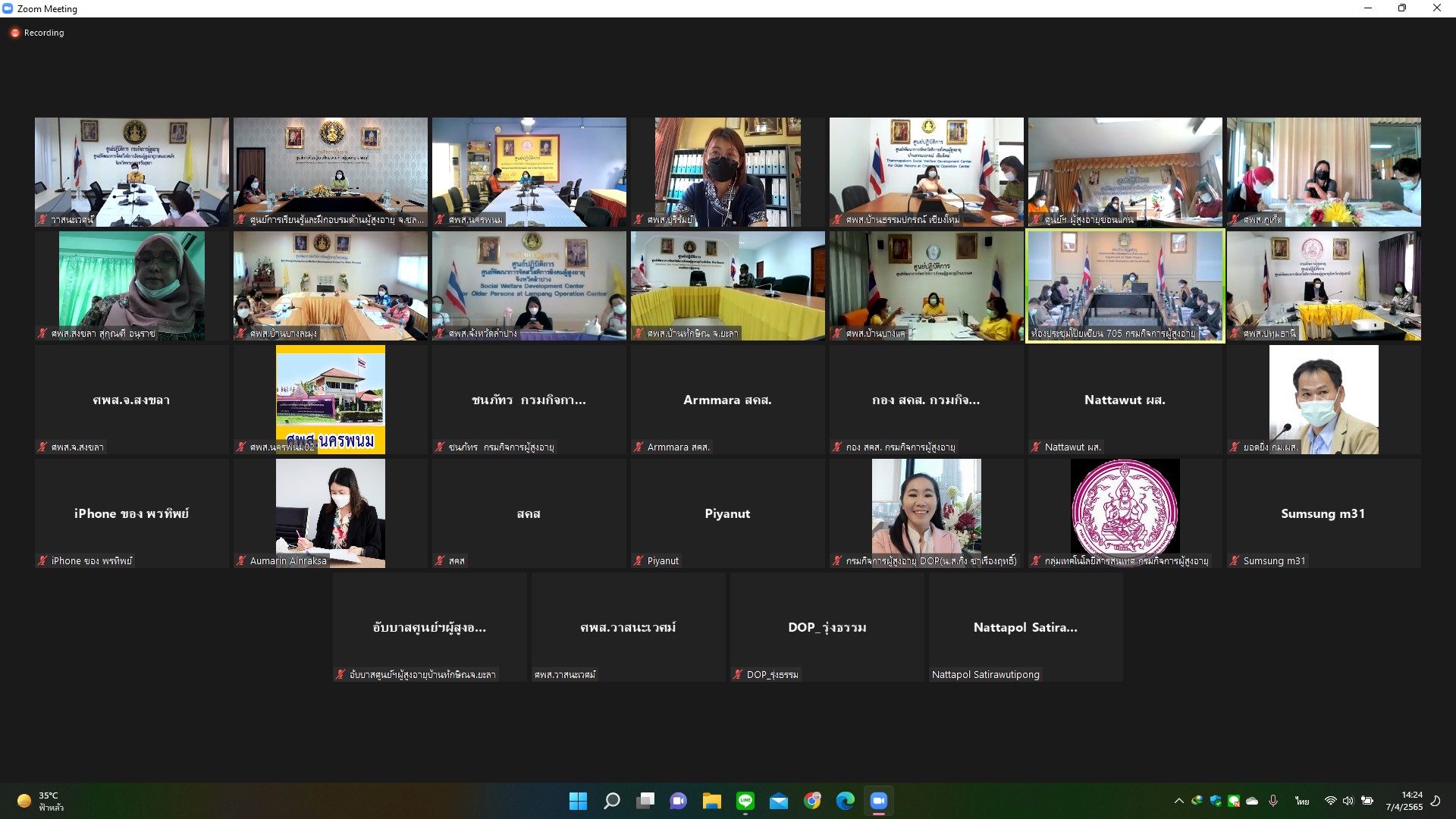Image resolution: width=1456 pixels, height=819 pixels.
Task: Click the Nattapol Satirawutipong video tile
Action: [x=1025, y=627]
